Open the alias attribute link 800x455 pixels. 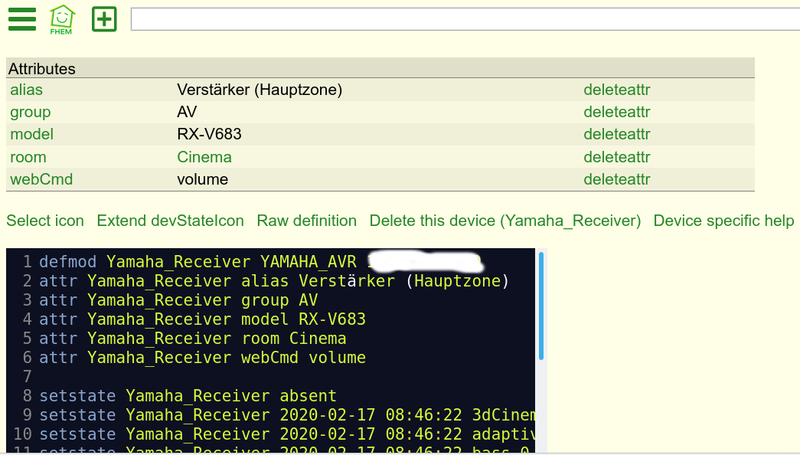click(x=27, y=90)
